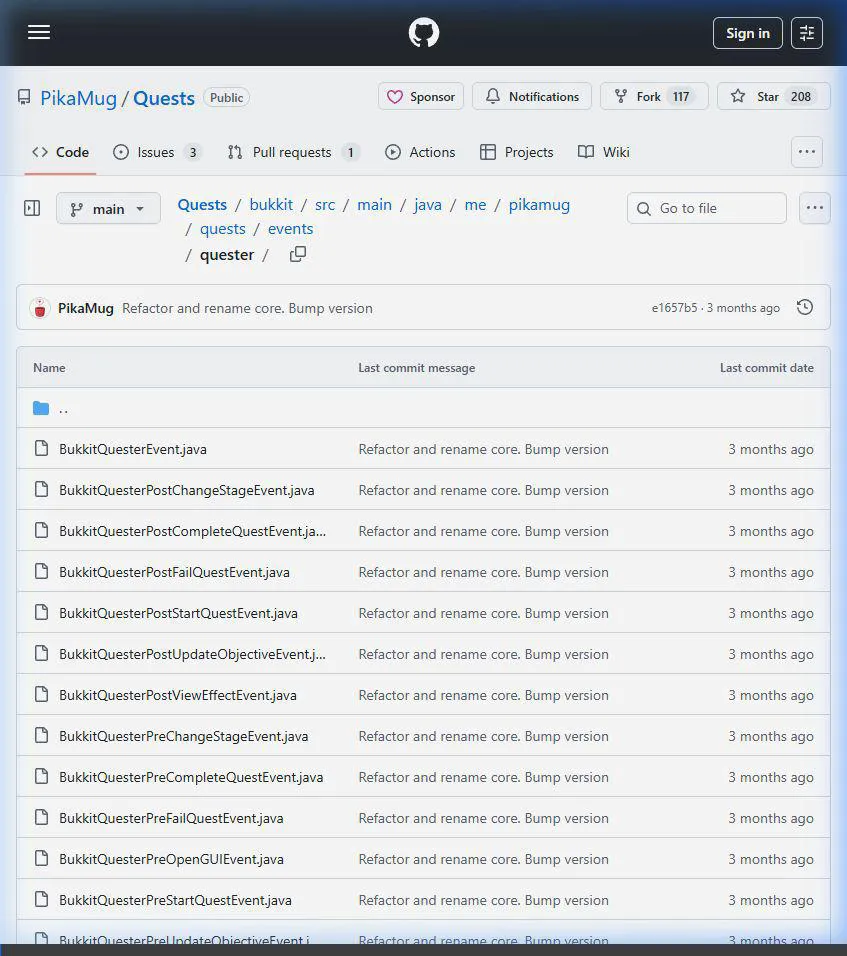Open commit message in BukkitQuesterPostViewEffectEvent.java row
This screenshot has height=956, width=847.
[x=484, y=695]
